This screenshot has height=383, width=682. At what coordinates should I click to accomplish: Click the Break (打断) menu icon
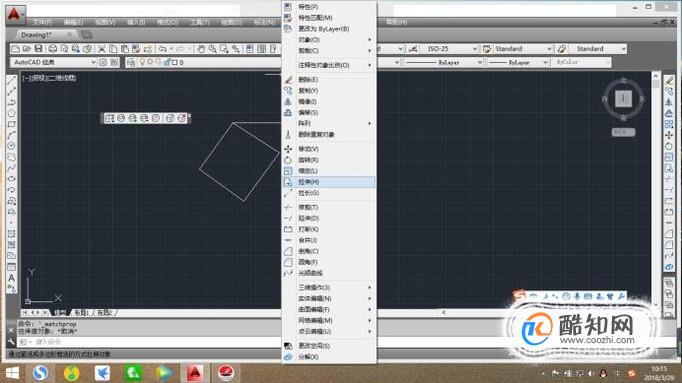pyautogui.click(x=288, y=229)
